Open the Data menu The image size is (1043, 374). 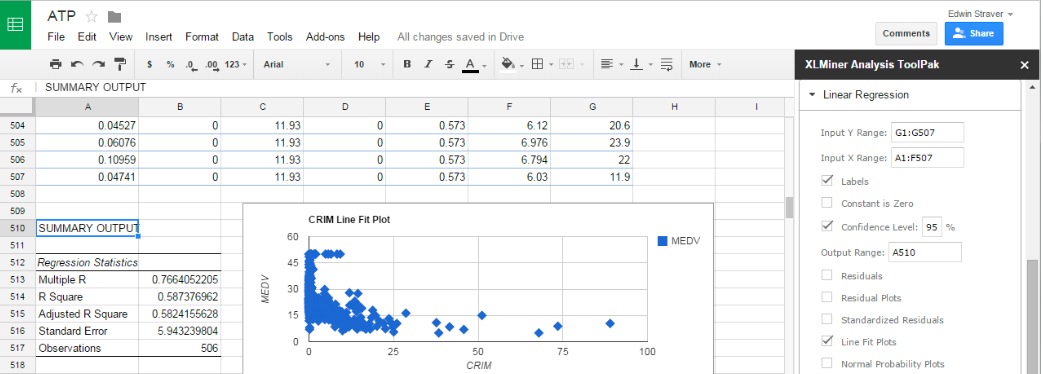[x=243, y=37]
